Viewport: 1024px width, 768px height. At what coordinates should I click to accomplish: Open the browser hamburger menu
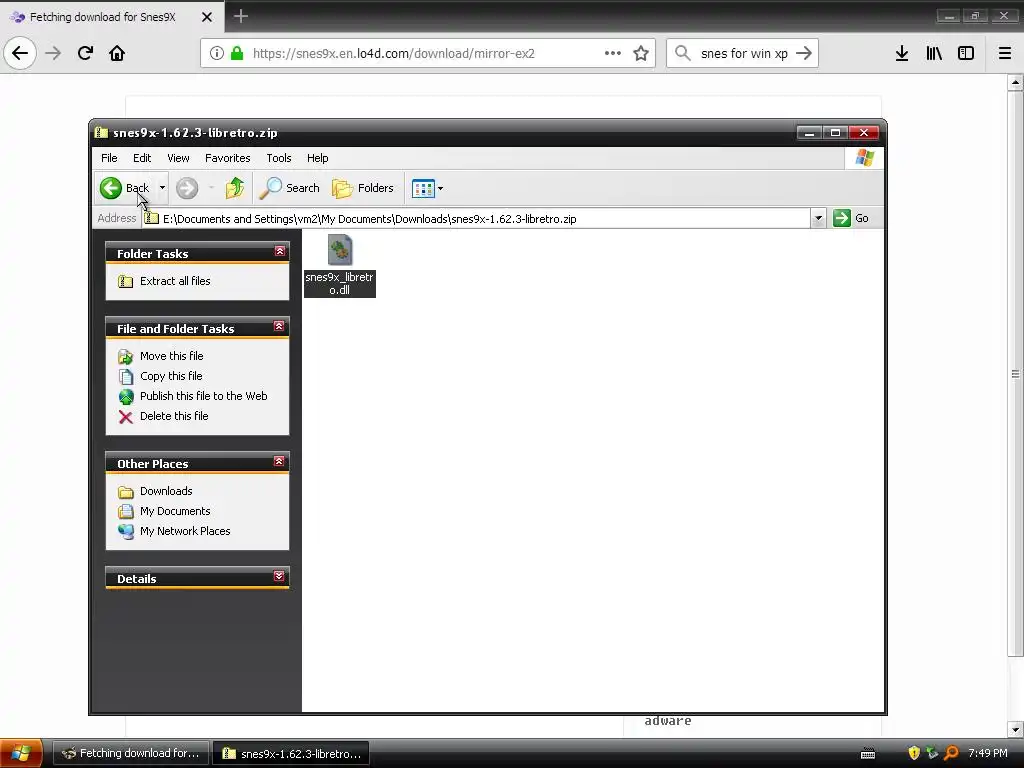click(x=1004, y=53)
